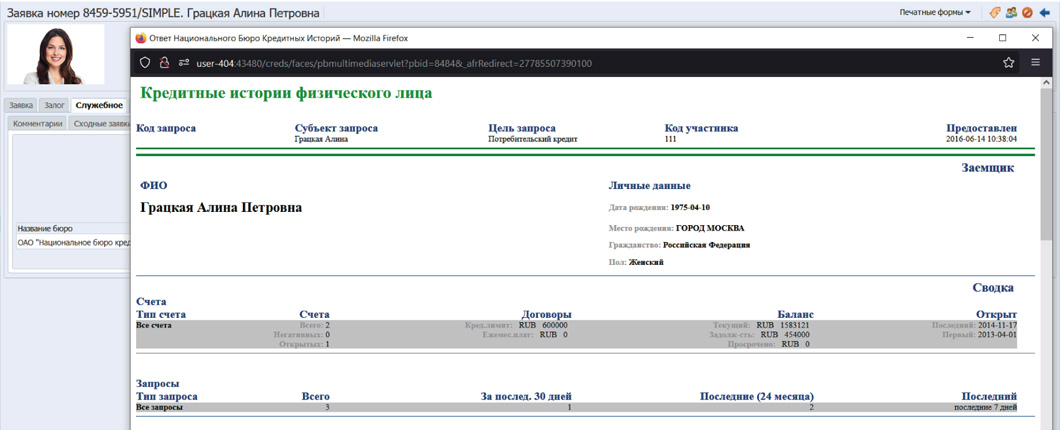Click the orange prohibit icon

tap(1027, 13)
